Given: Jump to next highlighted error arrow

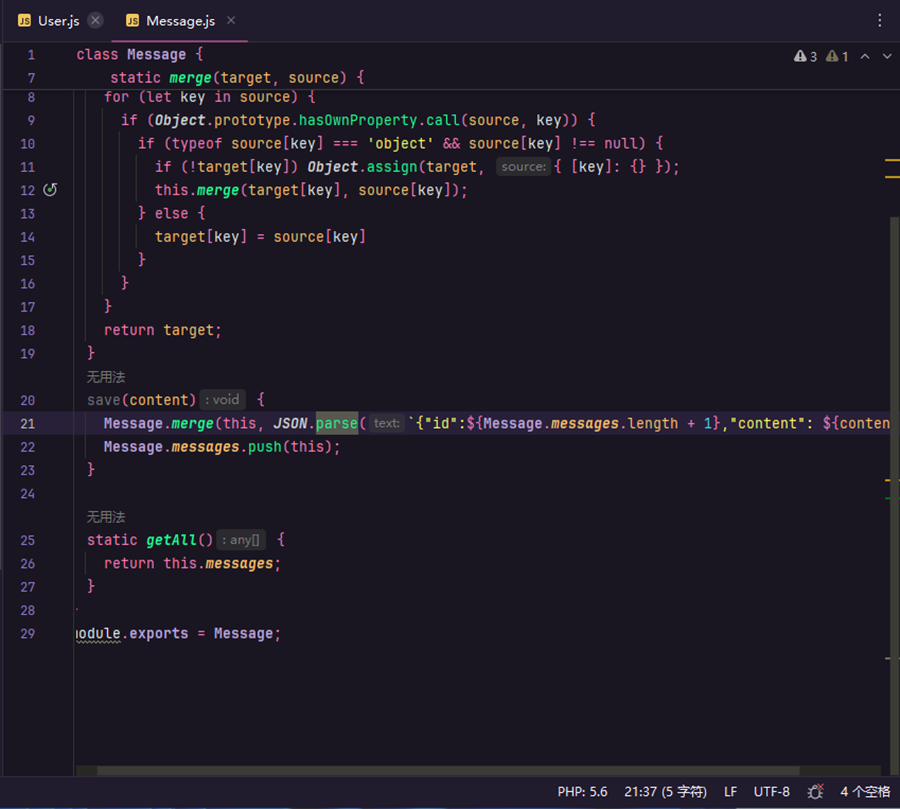Looking at the screenshot, I should point(887,57).
